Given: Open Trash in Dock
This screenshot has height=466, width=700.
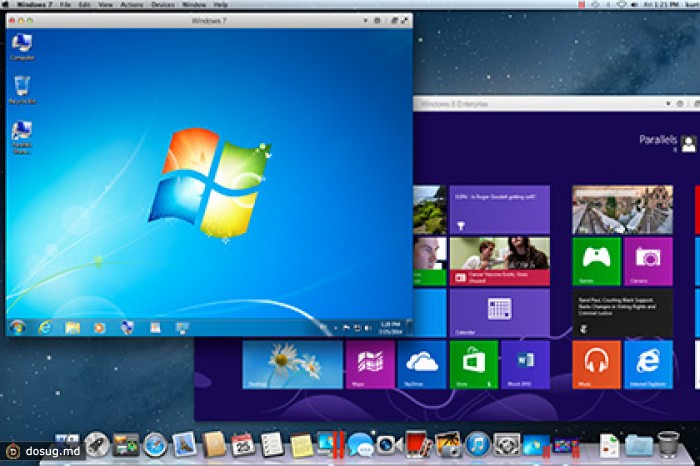Looking at the screenshot, I should click(x=668, y=445).
